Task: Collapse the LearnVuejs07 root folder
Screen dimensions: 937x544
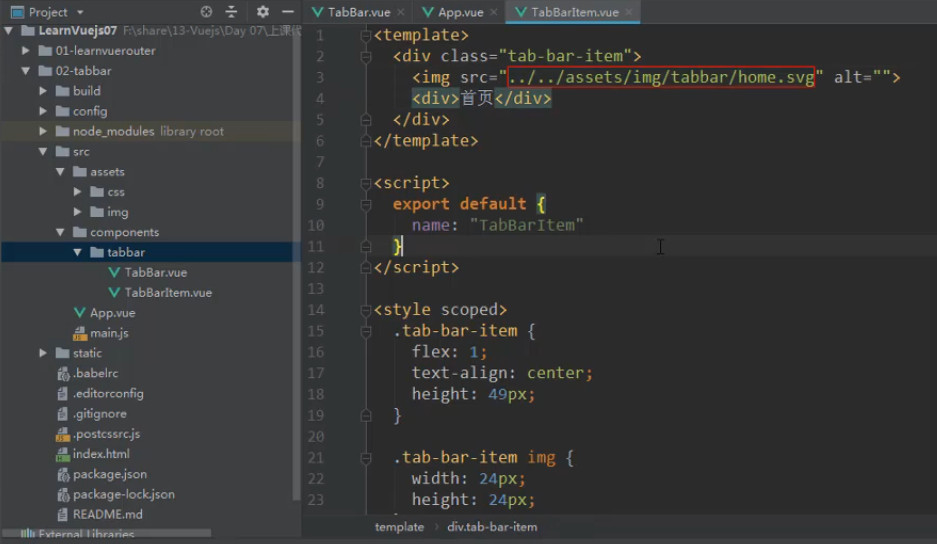Action: [8, 30]
